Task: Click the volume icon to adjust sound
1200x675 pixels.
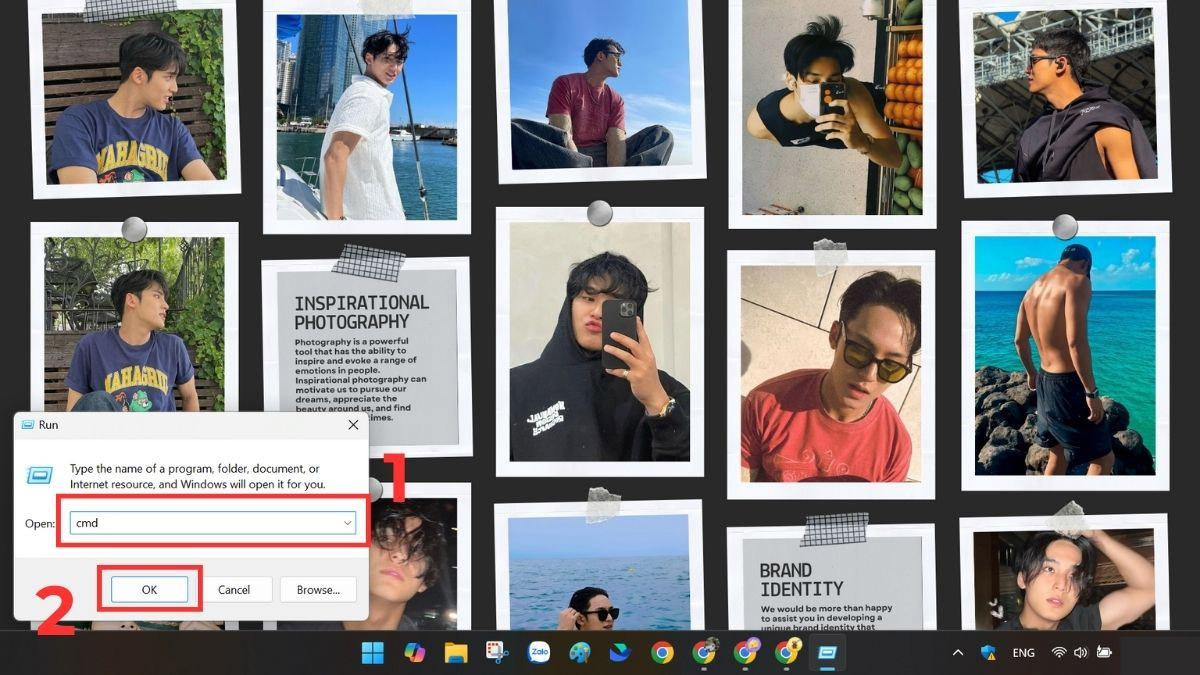Action: tap(1082, 653)
